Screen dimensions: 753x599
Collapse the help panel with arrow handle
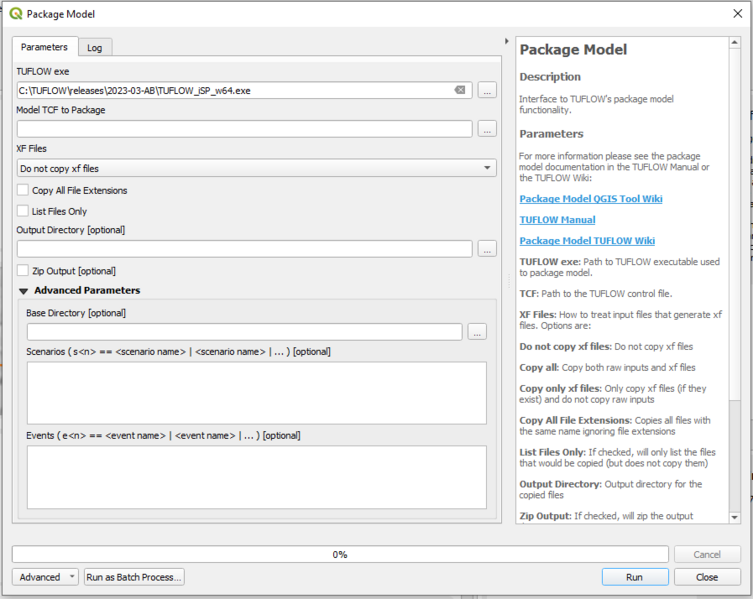(x=507, y=41)
